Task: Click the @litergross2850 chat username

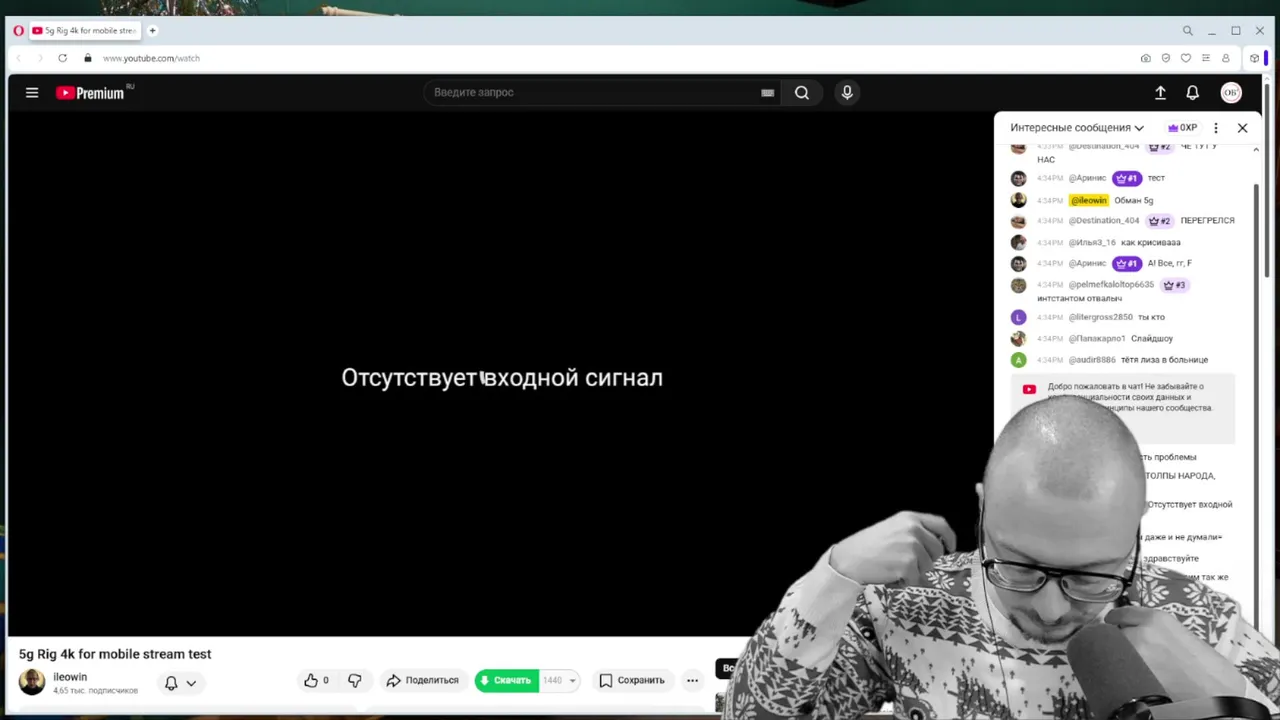Action: 1101,317
